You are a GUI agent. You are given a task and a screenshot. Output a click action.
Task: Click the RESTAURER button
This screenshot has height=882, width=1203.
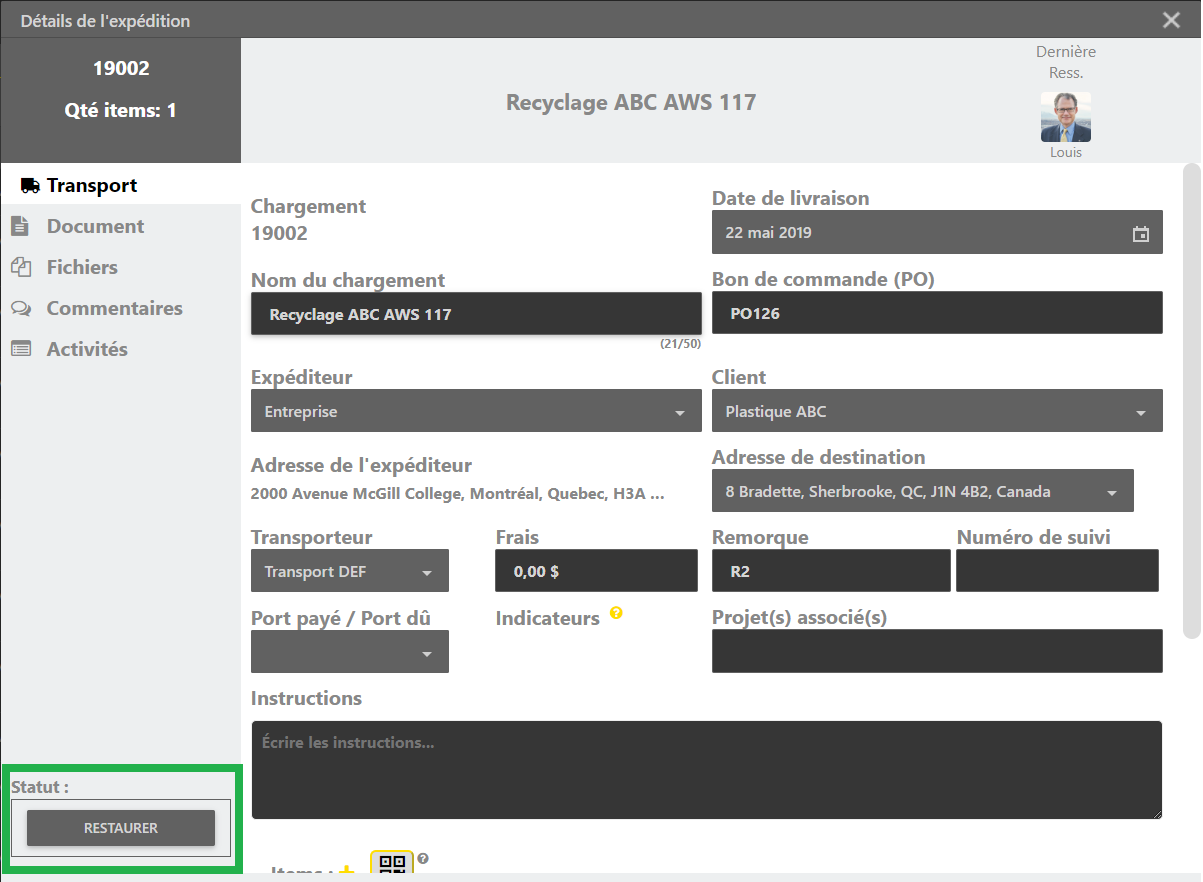pos(121,828)
